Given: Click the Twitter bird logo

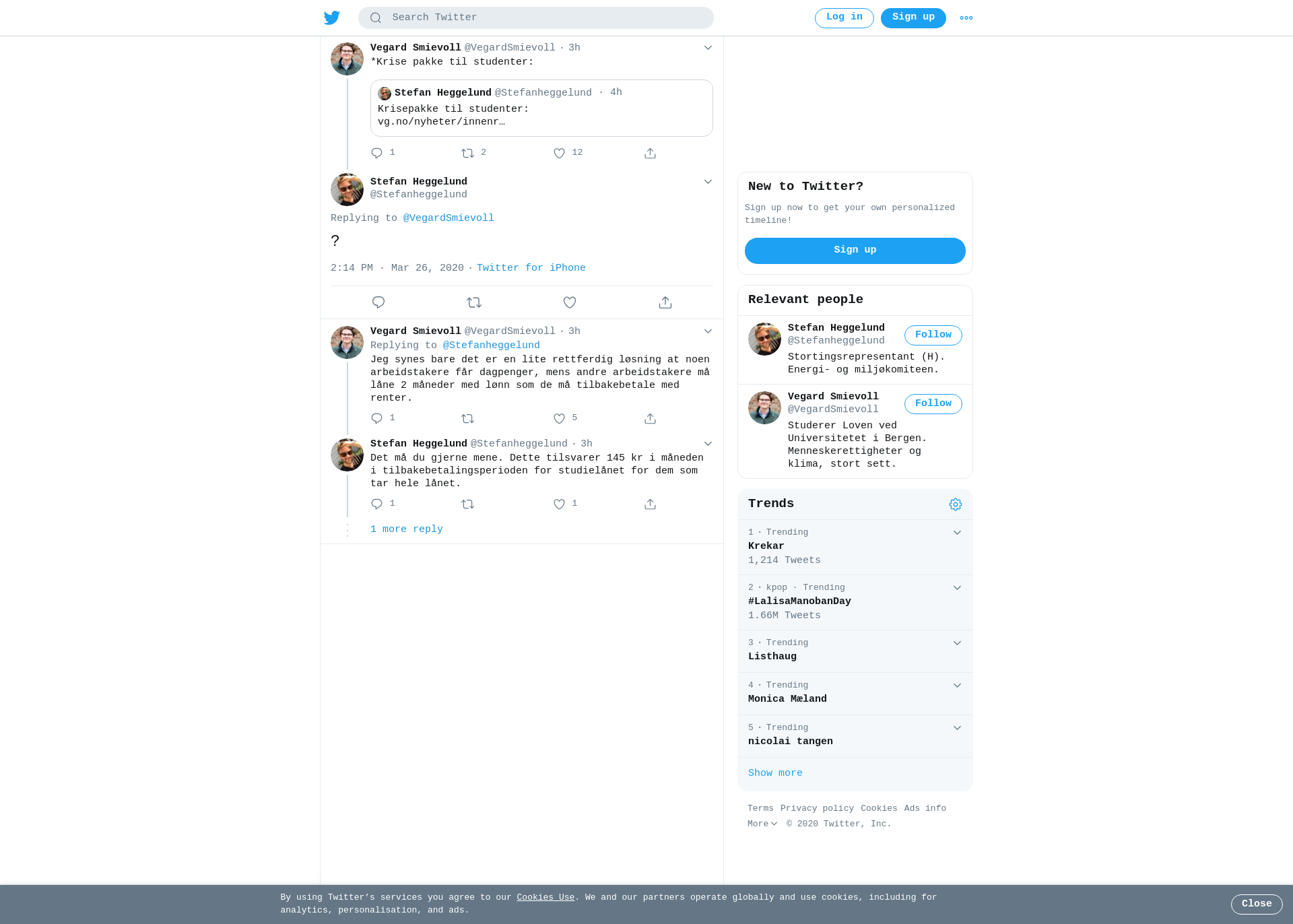Looking at the screenshot, I should tap(332, 18).
